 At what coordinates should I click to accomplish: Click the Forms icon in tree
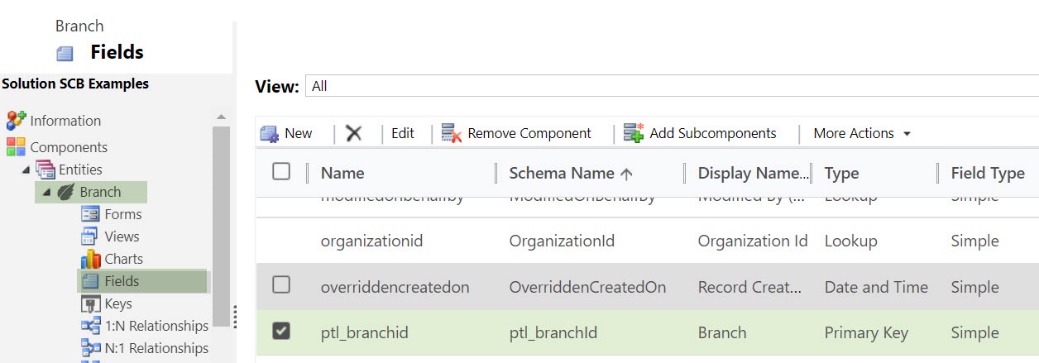(89, 214)
